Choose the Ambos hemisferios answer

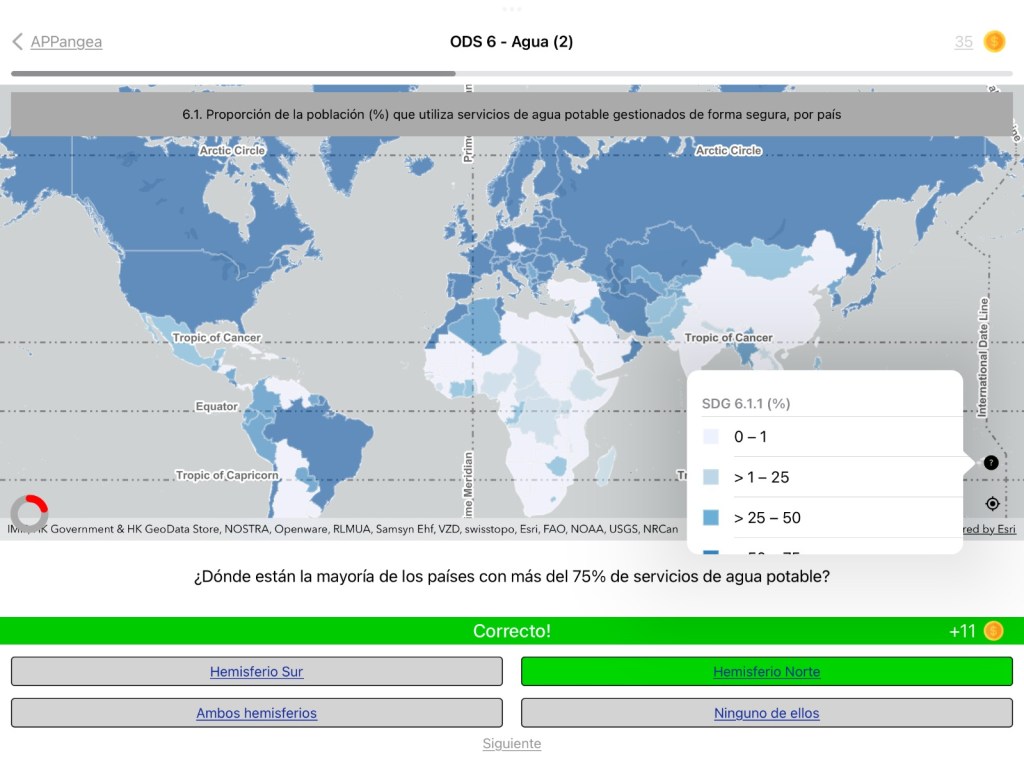coord(256,713)
